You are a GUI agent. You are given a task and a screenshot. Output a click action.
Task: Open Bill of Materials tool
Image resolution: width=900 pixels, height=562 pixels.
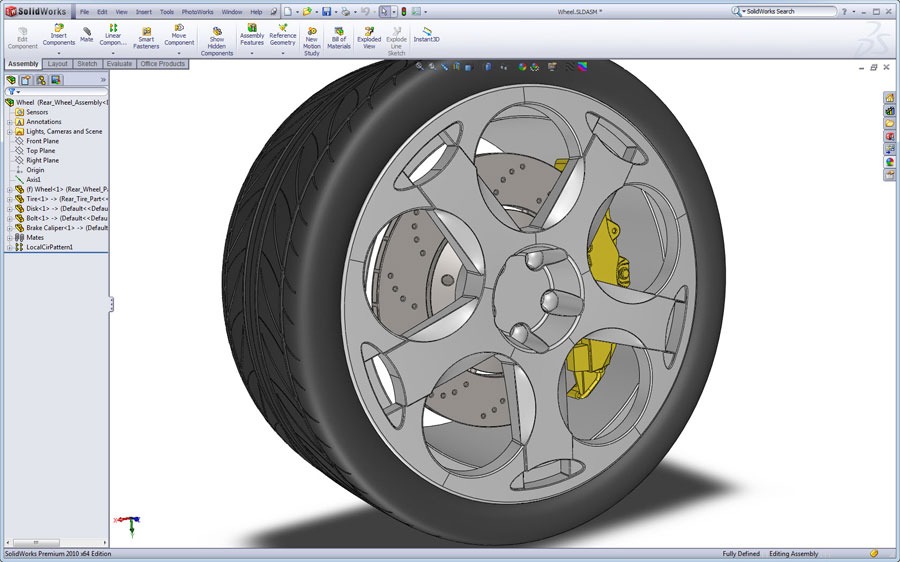click(x=339, y=37)
